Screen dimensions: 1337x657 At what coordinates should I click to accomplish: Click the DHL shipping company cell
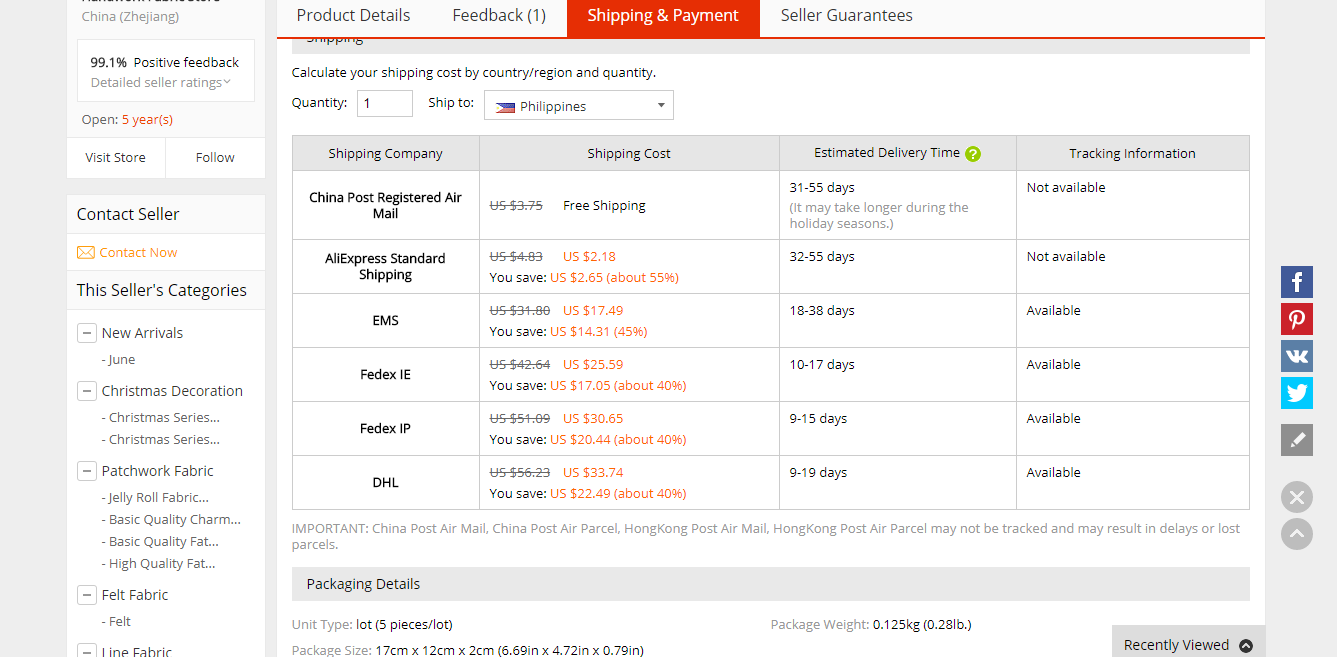385,483
